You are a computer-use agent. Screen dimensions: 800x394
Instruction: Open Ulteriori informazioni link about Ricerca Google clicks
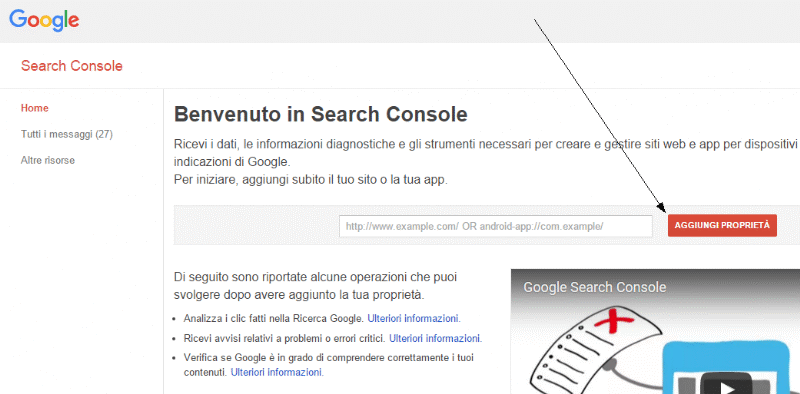(x=414, y=318)
